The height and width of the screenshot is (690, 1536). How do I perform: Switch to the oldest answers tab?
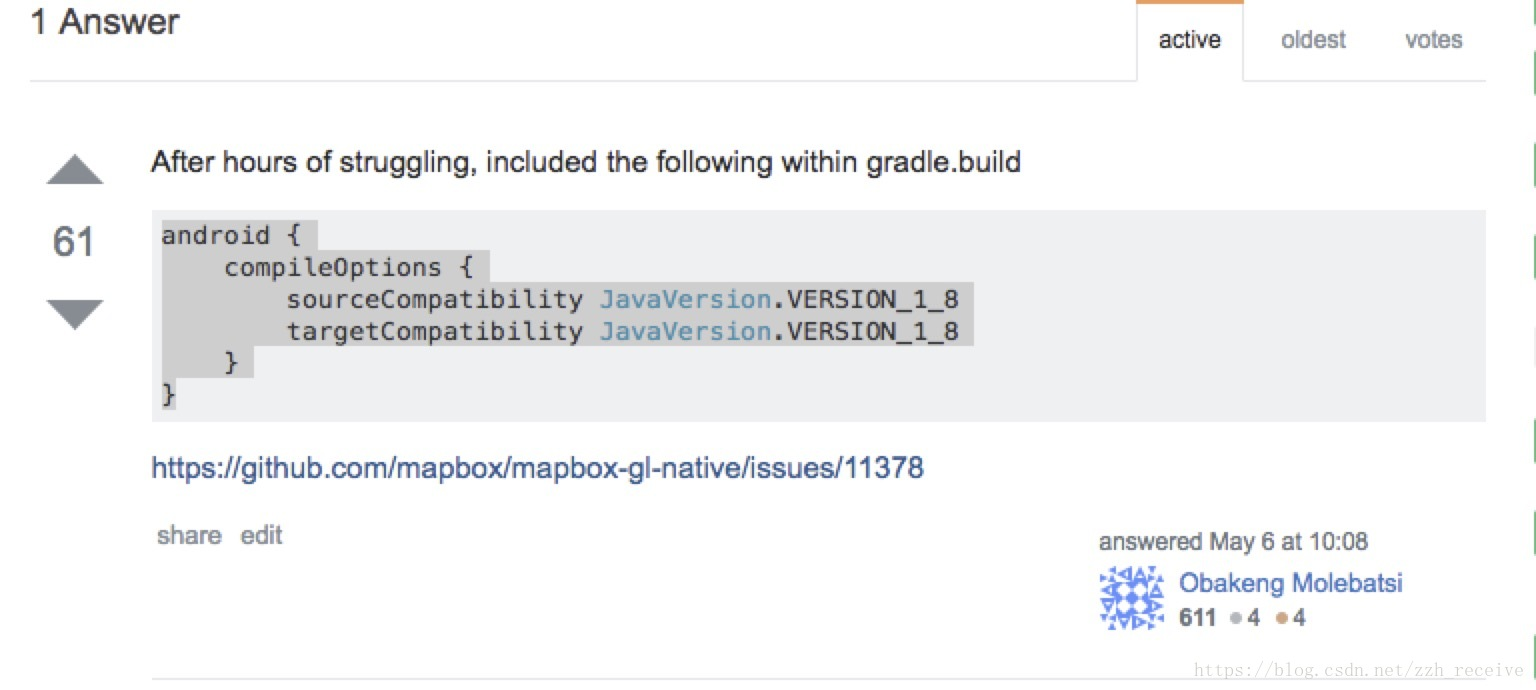(1313, 40)
